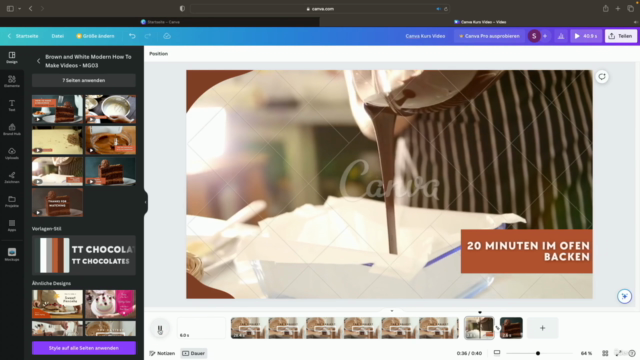Toggle the page thumbnails view icon
Image resolution: width=640 pixels, height=360 pixels.
coord(497,353)
